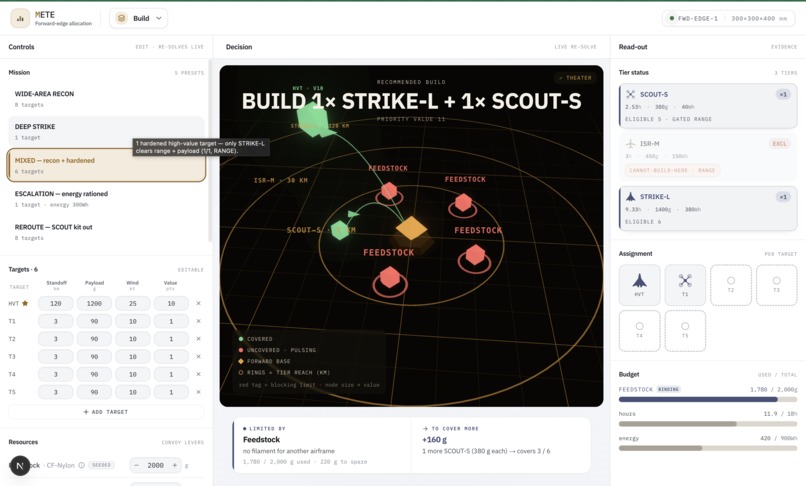Select the empty T3 assignment slot

[x=777, y=285]
